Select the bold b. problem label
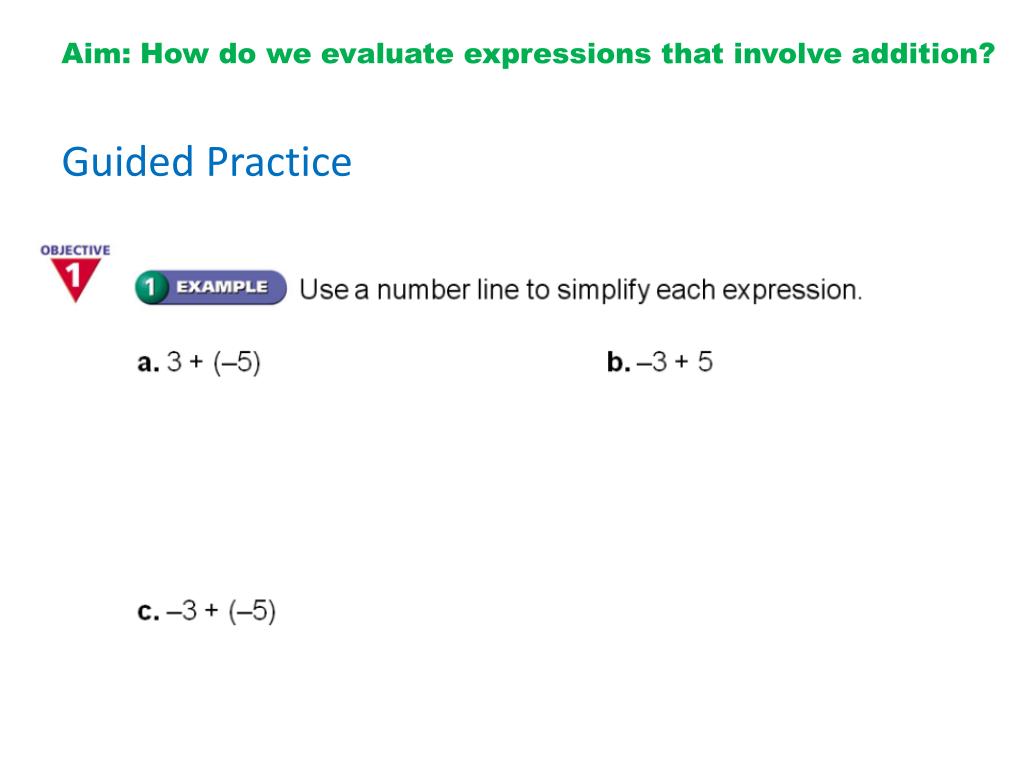1024x768 pixels. (618, 361)
